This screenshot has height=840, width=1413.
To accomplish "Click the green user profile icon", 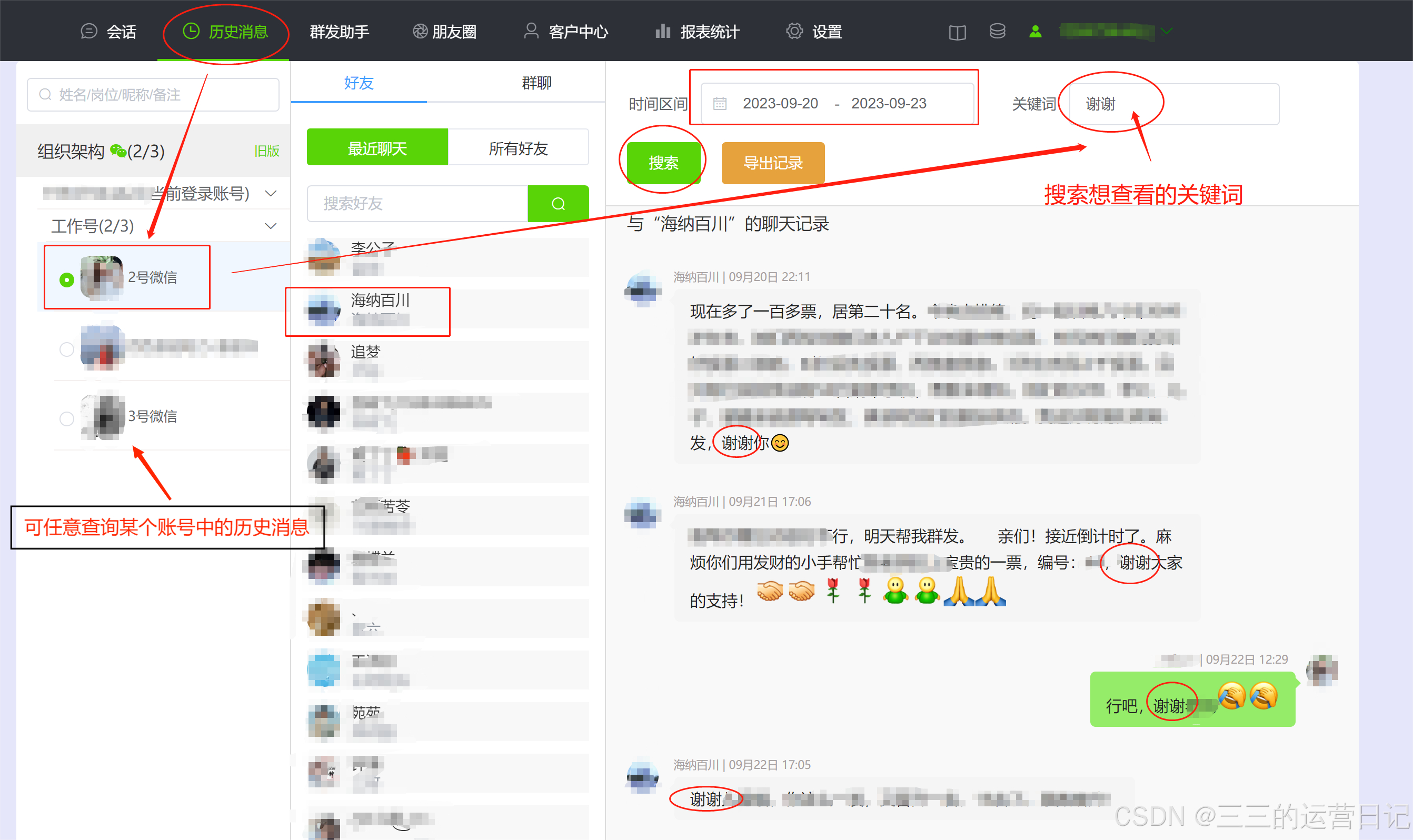I will [x=1035, y=32].
